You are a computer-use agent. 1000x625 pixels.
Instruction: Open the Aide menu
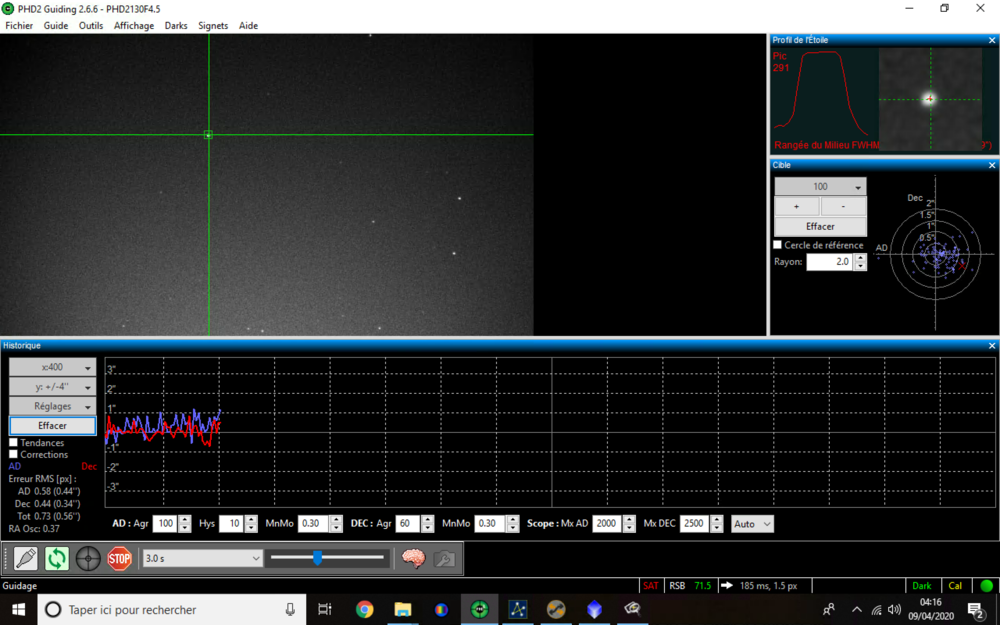coord(248,26)
